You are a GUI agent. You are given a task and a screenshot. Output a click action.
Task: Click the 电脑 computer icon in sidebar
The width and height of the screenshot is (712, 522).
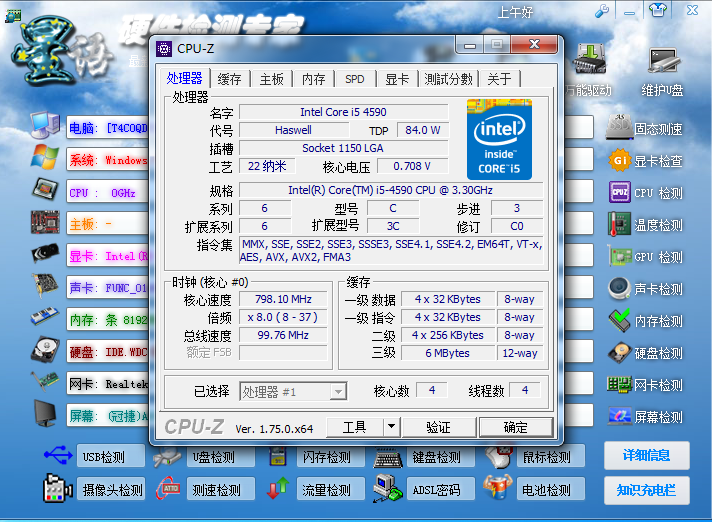click(45, 125)
